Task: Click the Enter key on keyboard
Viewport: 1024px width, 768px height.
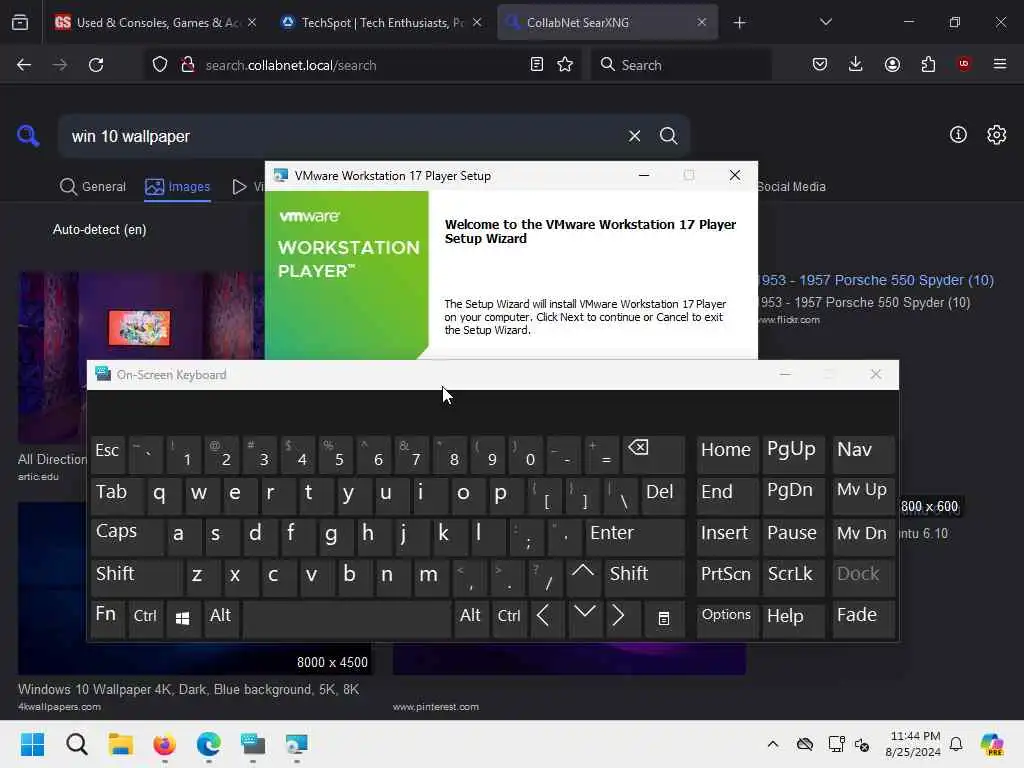Action: click(635, 536)
